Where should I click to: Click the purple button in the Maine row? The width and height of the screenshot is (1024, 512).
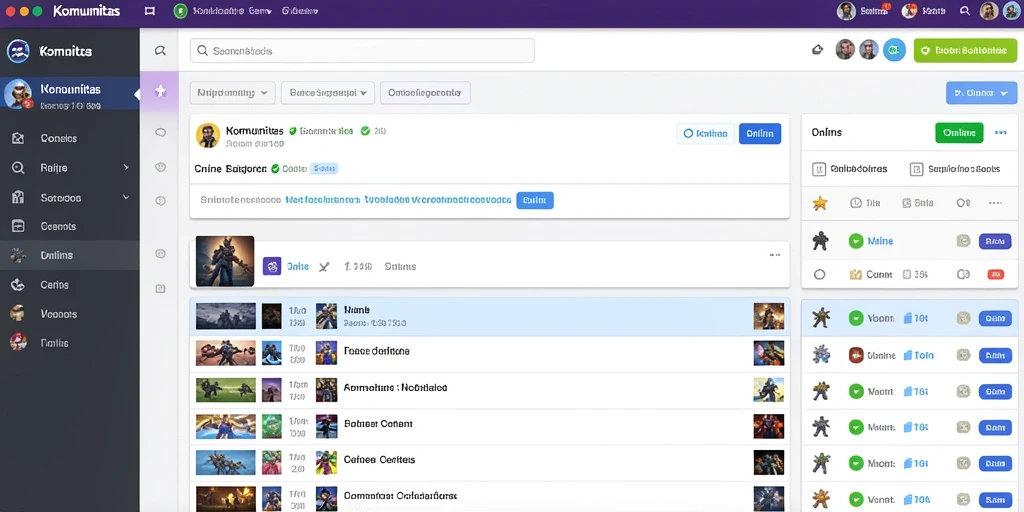click(x=995, y=241)
